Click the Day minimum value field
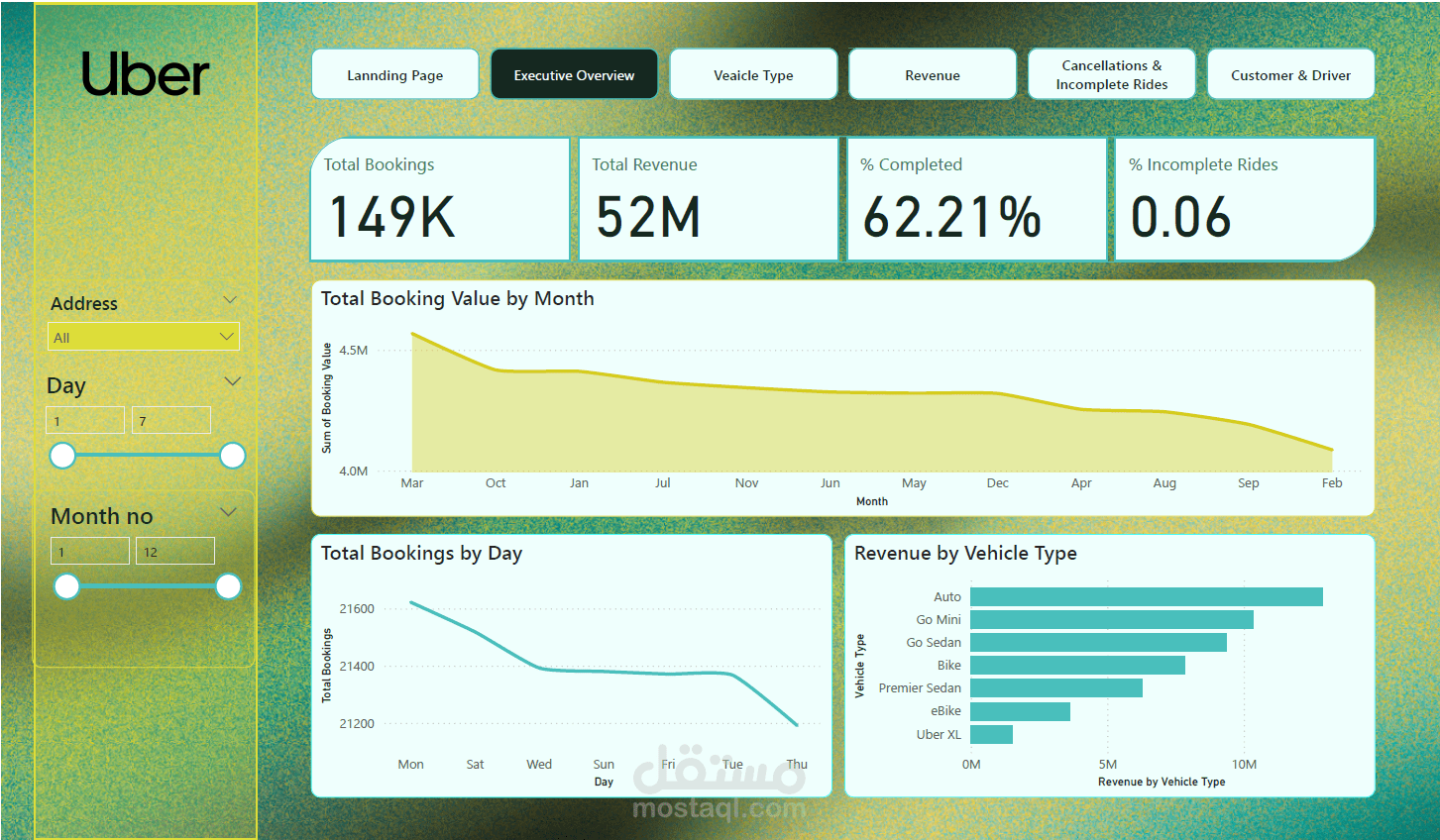The width and height of the screenshot is (1440, 840). 85,420
